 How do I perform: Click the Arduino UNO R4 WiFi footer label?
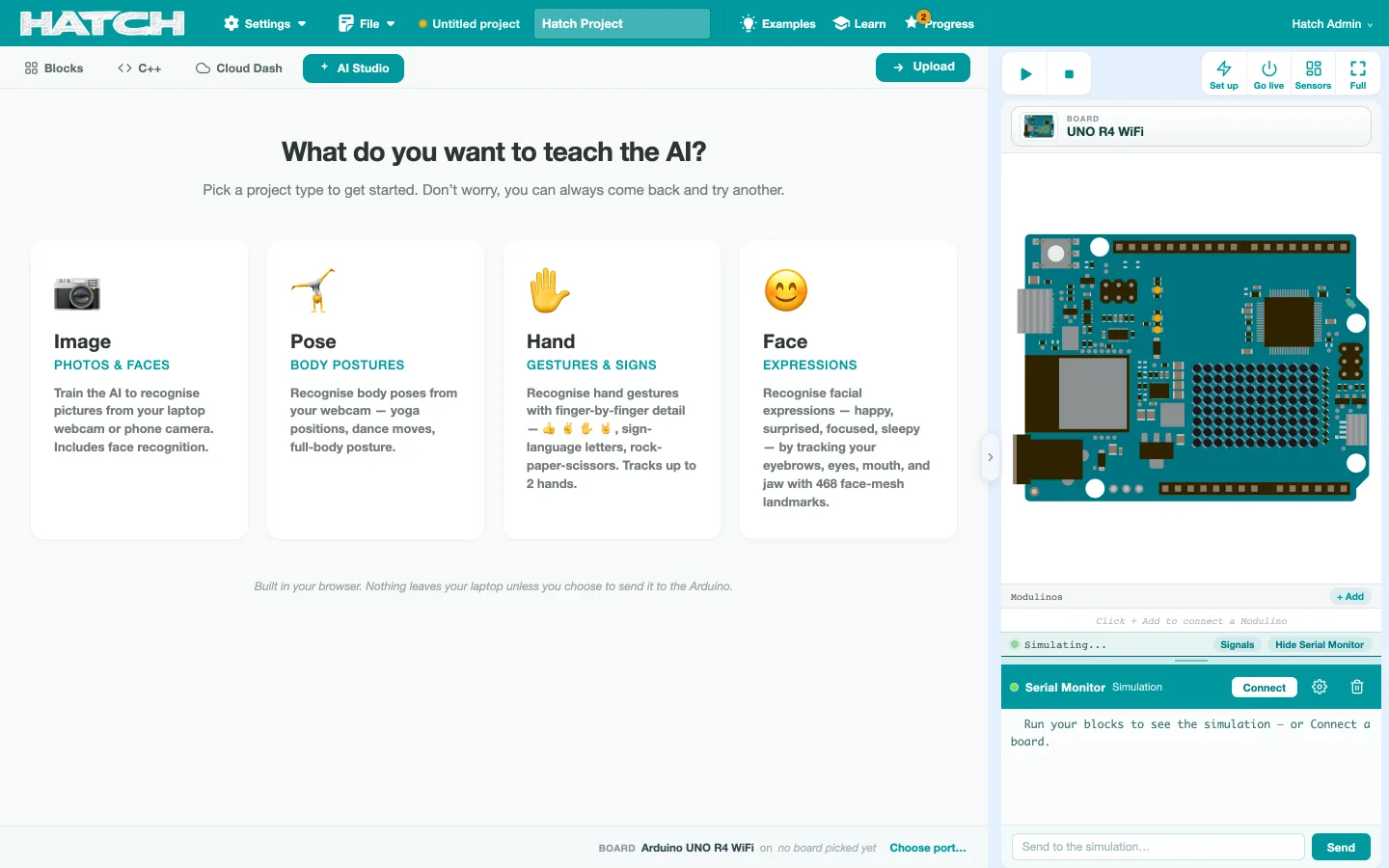[x=697, y=848]
